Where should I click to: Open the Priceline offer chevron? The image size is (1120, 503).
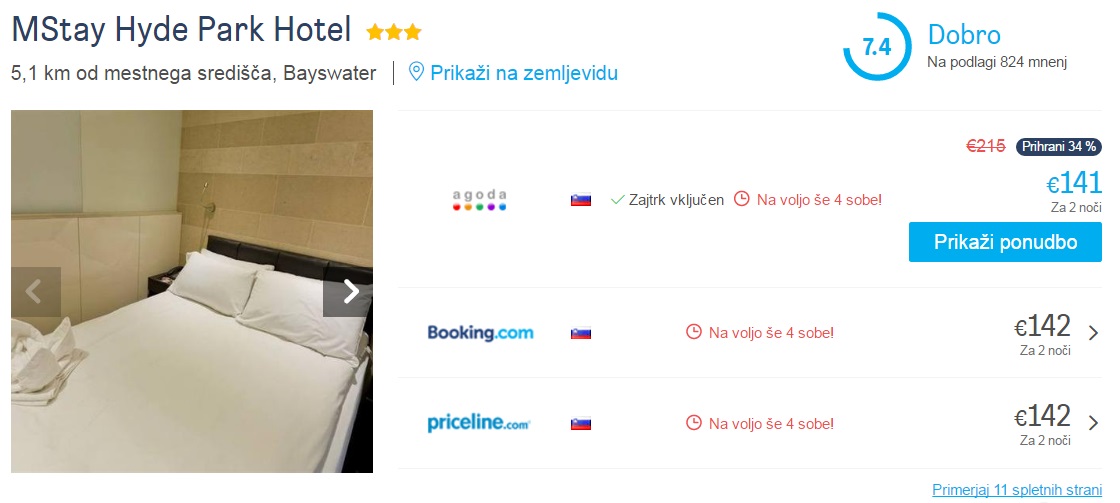pos(1093,423)
